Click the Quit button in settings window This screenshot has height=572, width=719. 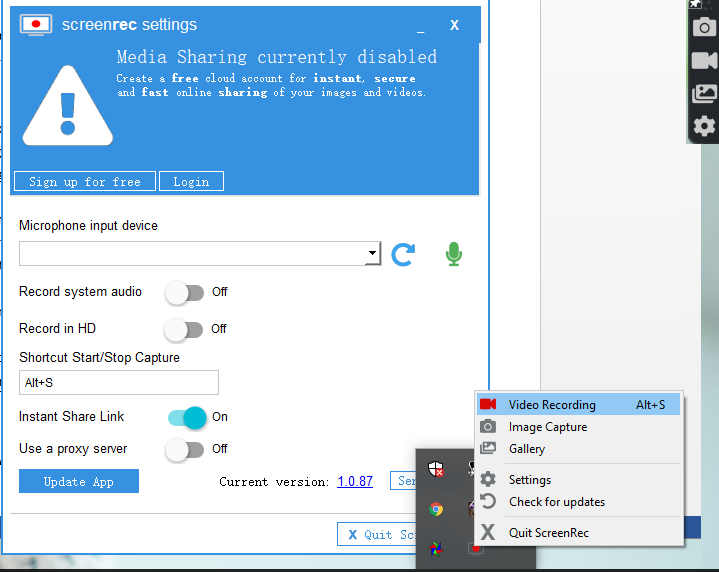coord(376,534)
